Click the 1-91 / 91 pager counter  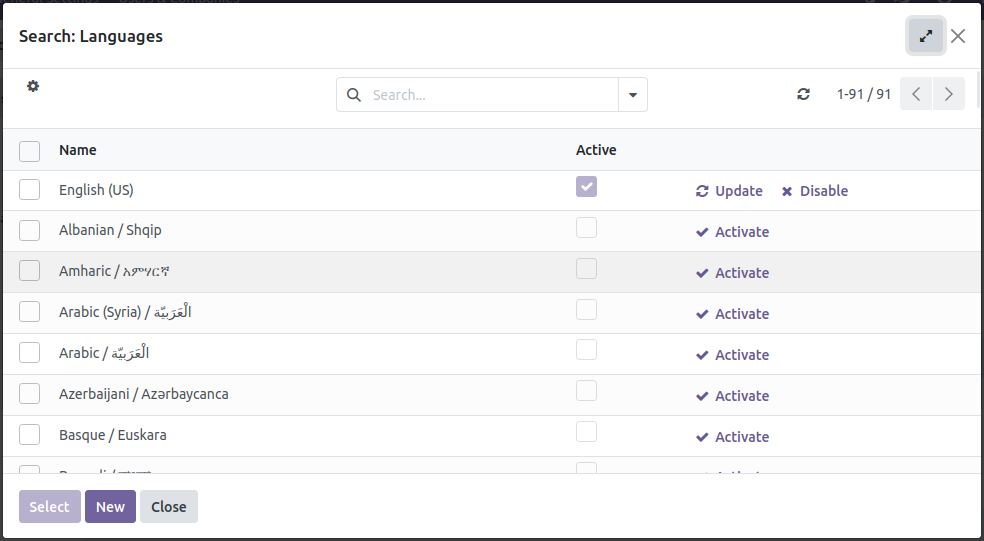click(x=864, y=94)
